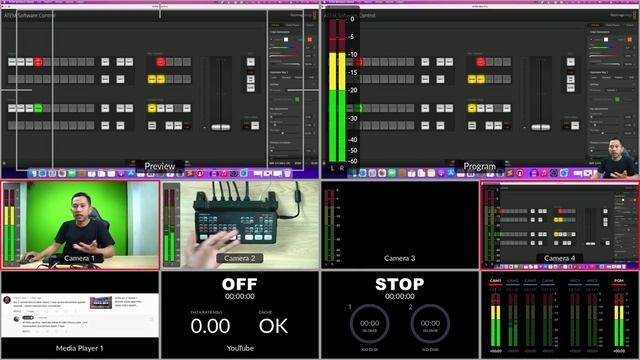Toggle yellow BKGD next transition button in Preview pane

click(x=152, y=79)
